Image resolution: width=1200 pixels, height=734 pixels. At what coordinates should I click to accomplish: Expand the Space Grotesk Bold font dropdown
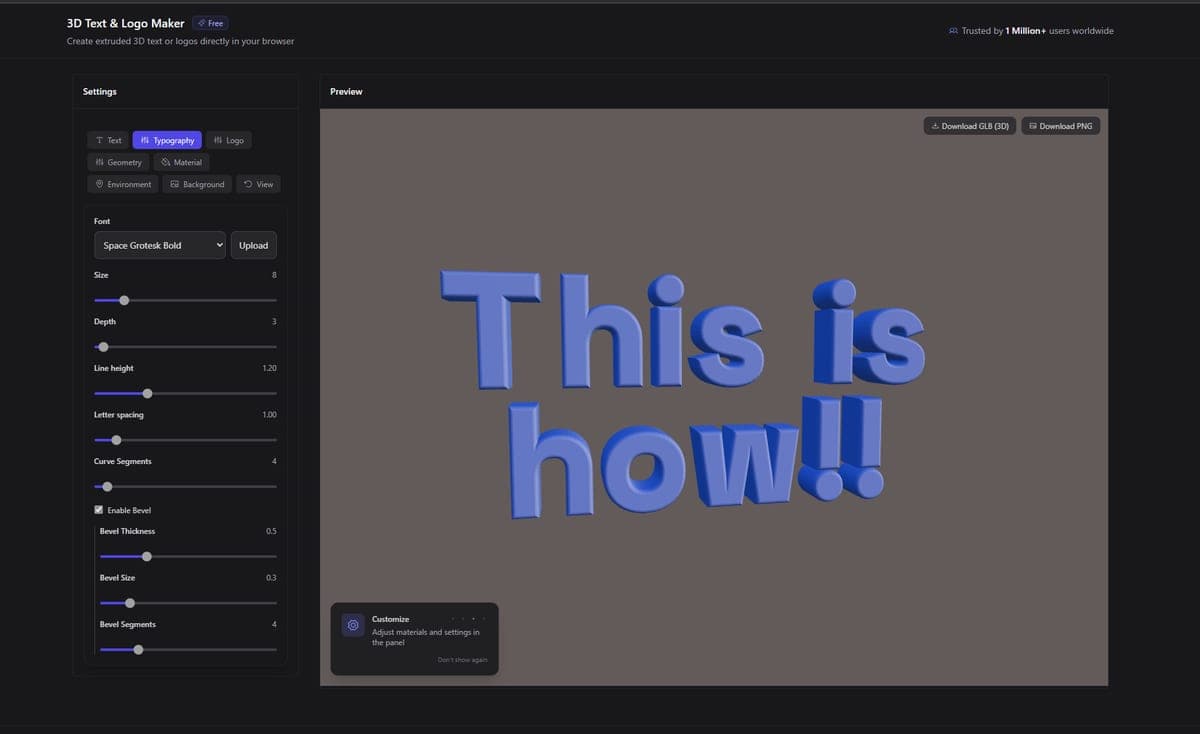pos(160,245)
